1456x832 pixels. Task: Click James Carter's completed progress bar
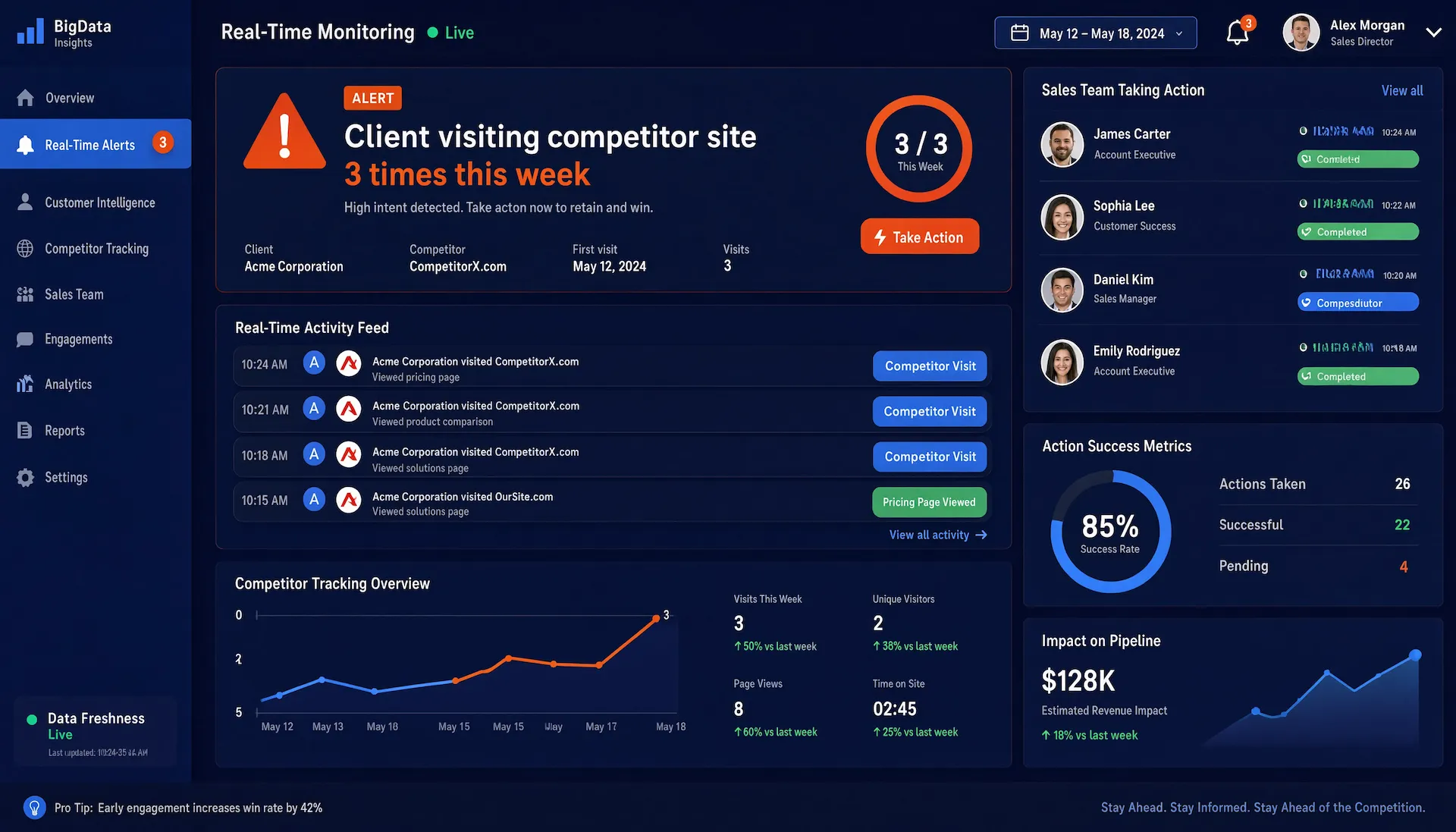coord(1357,159)
